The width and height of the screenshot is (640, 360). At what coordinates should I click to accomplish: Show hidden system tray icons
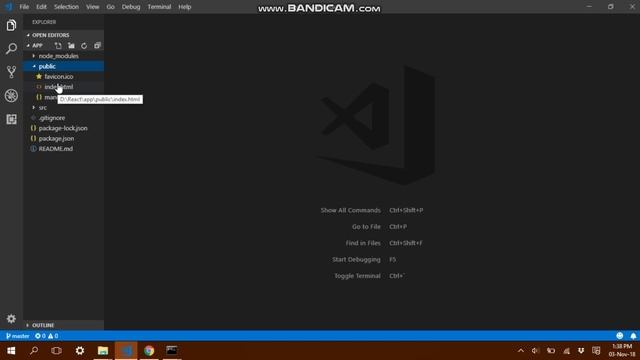pyautogui.click(x=521, y=351)
